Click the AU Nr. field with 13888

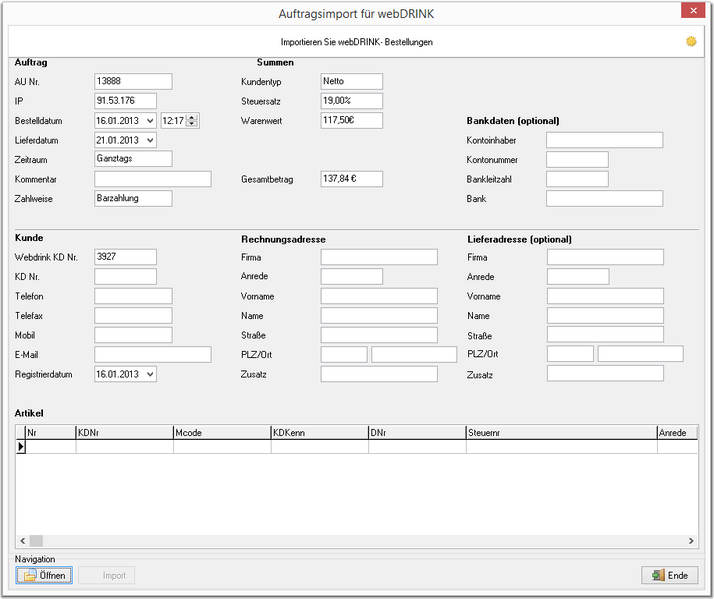tap(133, 82)
